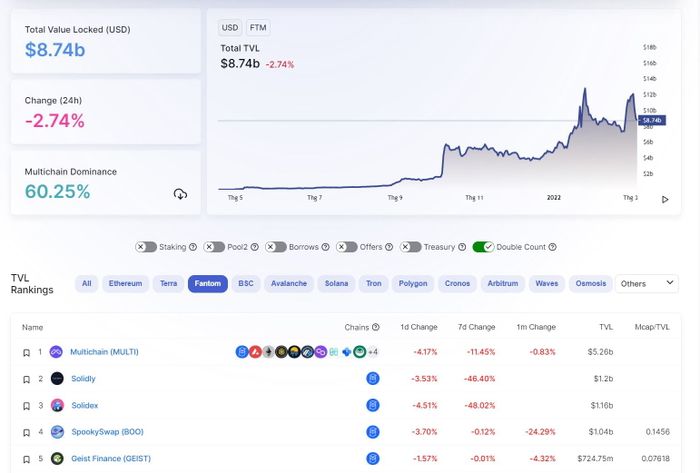The width and height of the screenshot is (700, 473).
Task: Click the Solidex protocol logo
Action: click(57, 405)
